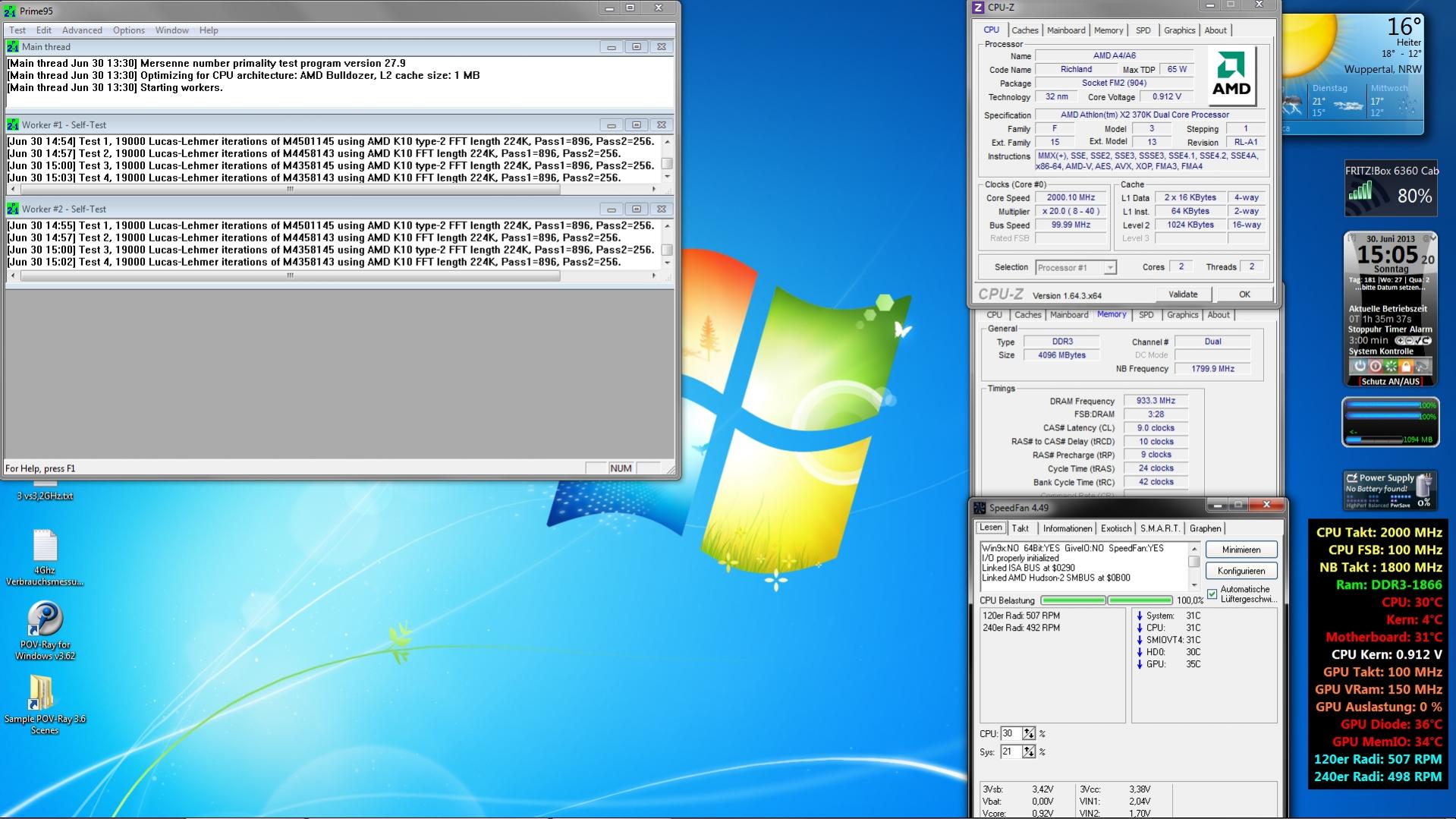Image resolution: width=1456 pixels, height=819 pixels.
Task: Click the Worker #2 Self-Test window icon
Action: 13,209
